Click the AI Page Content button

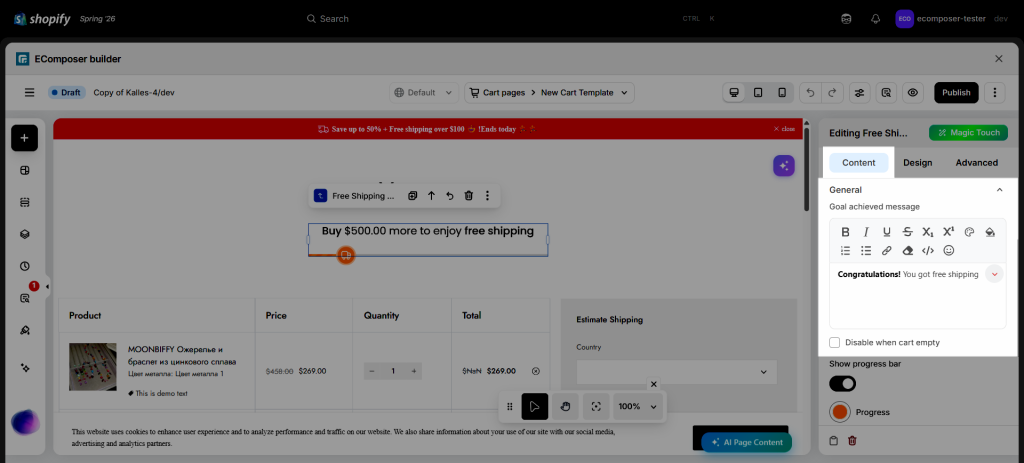(746, 442)
